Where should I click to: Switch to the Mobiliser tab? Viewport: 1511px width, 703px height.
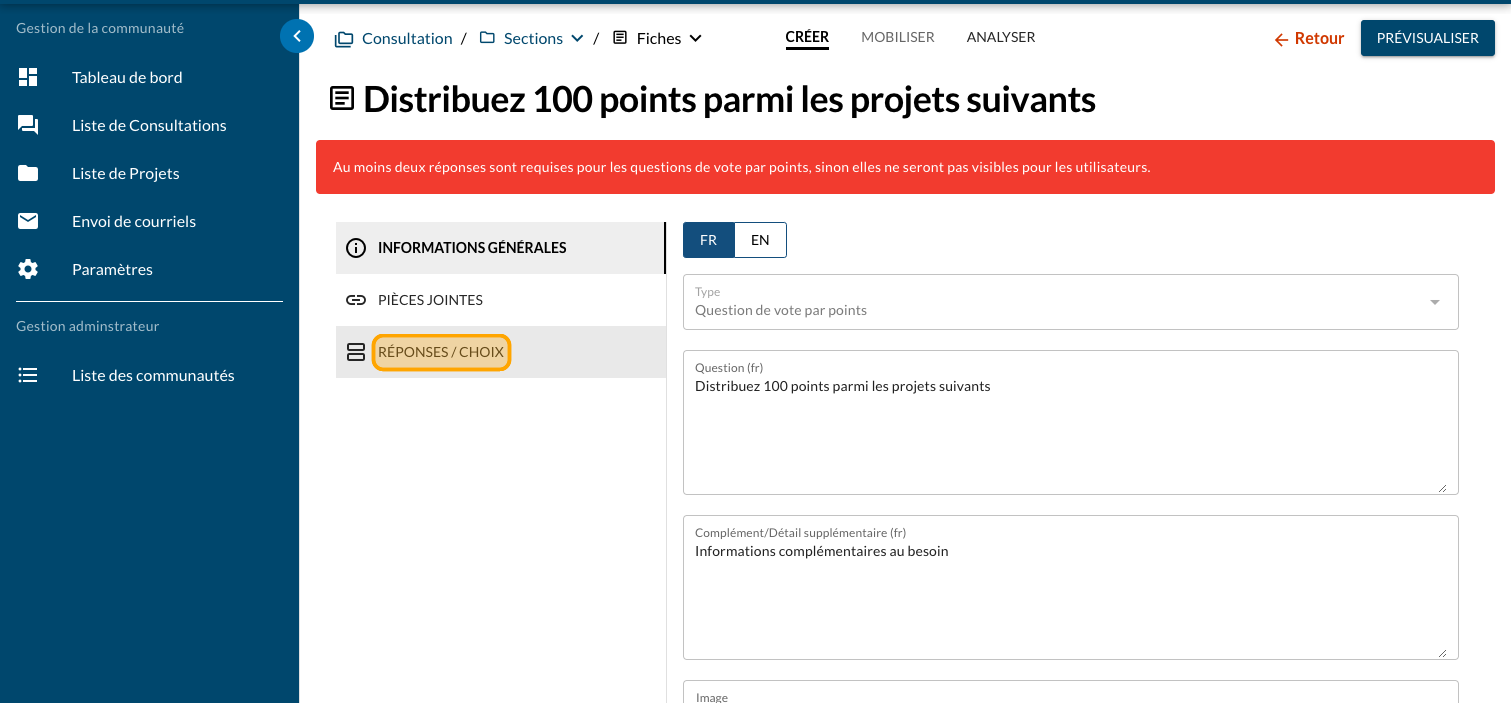(x=897, y=37)
